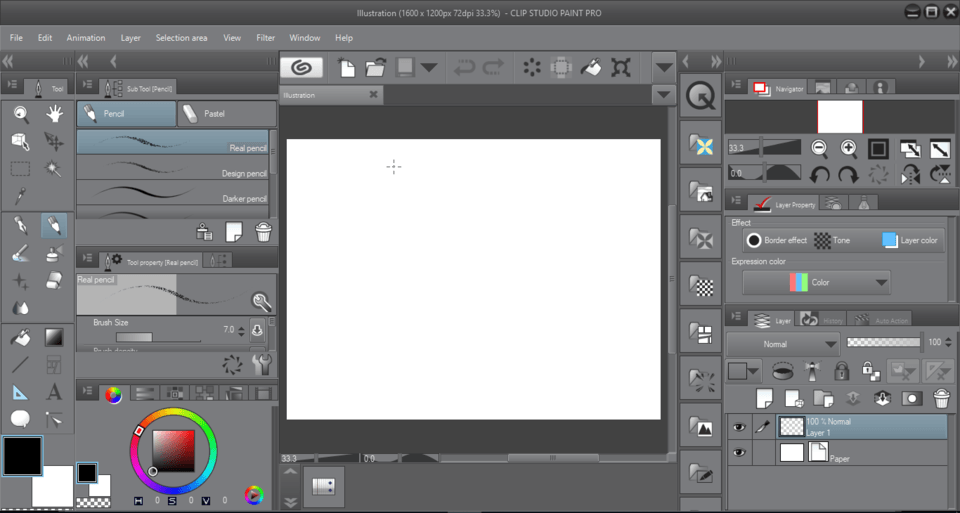Image resolution: width=960 pixels, height=513 pixels.
Task: Open the Filter menu
Action: (266, 38)
